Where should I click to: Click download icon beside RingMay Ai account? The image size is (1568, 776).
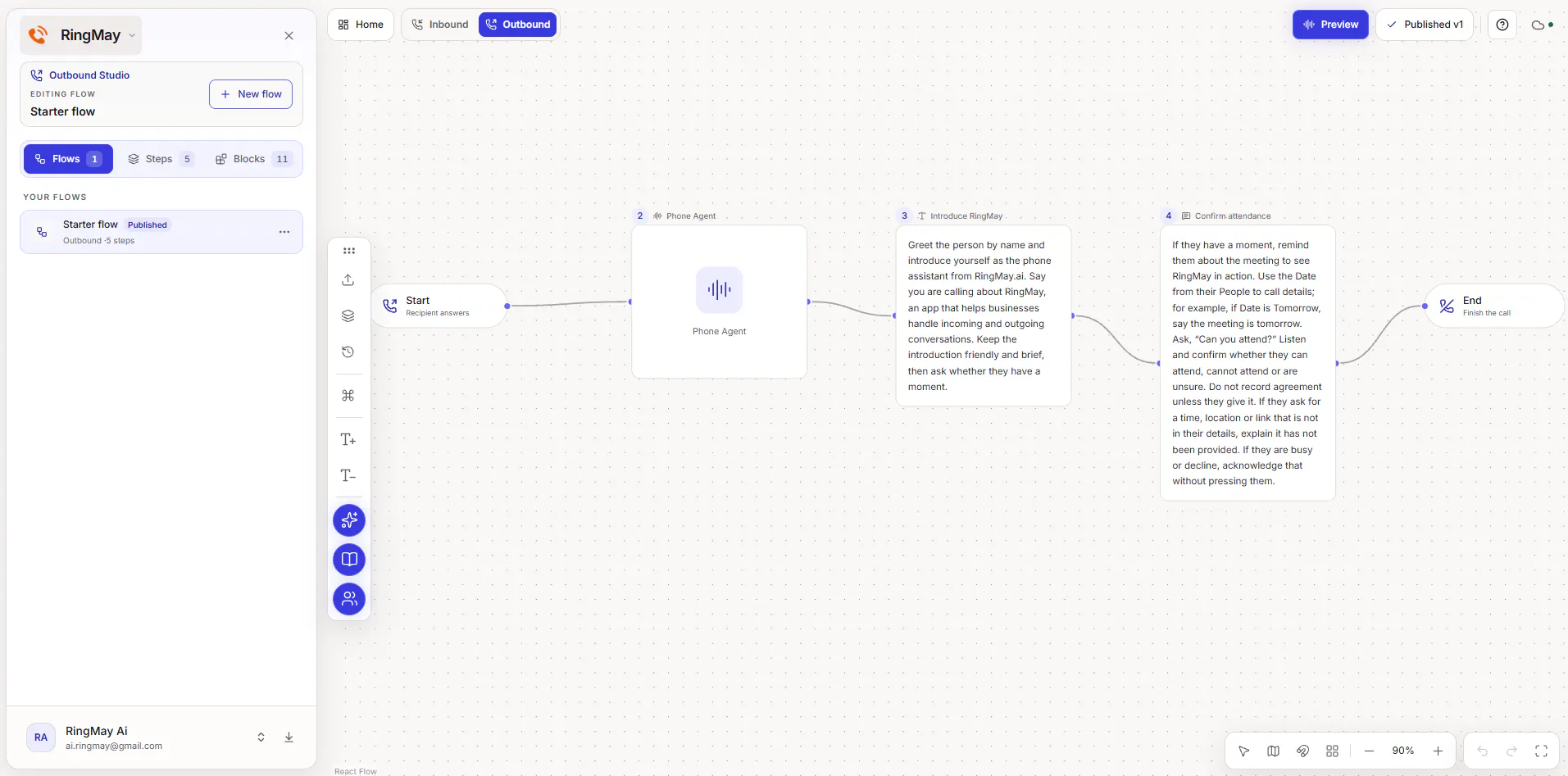tap(289, 737)
